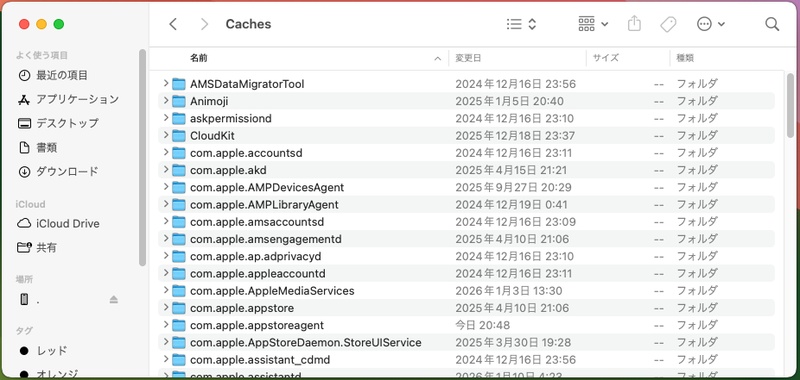
Task: Open the list view switcher
Action: pyautogui.click(x=521, y=24)
